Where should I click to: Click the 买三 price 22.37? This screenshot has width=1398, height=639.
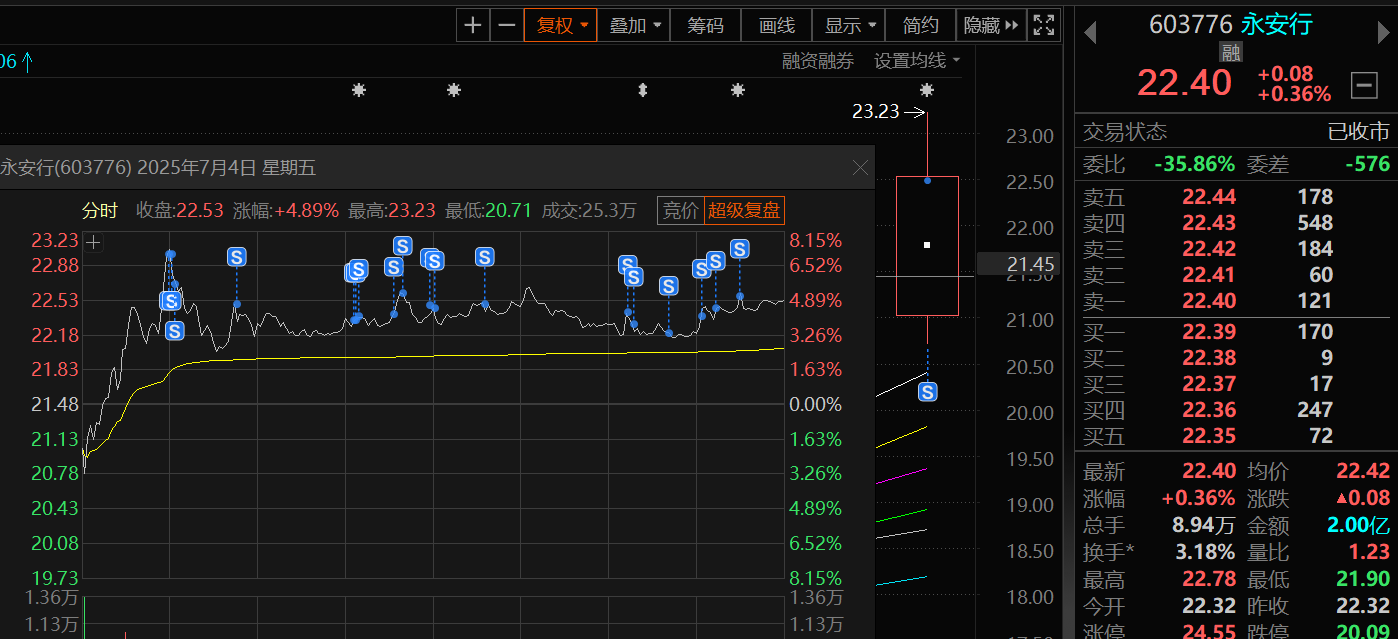(1209, 384)
